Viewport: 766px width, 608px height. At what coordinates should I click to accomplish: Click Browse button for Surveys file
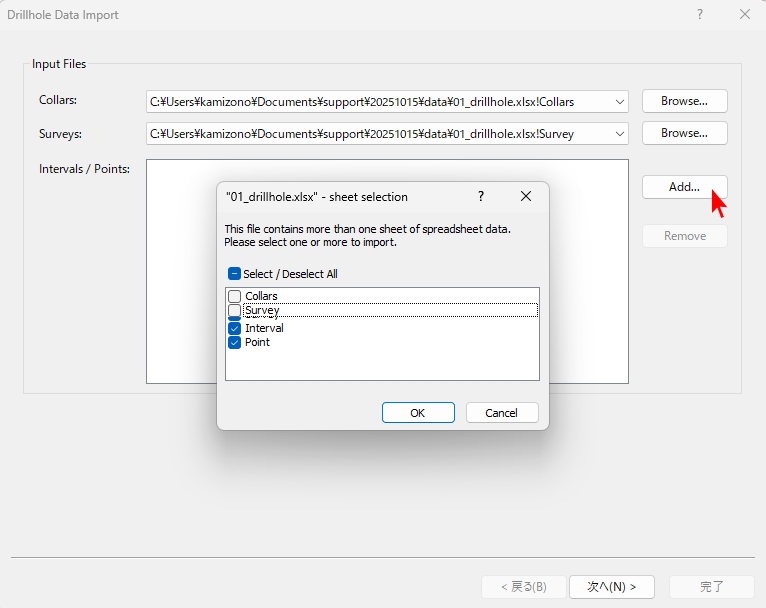(684, 133)
